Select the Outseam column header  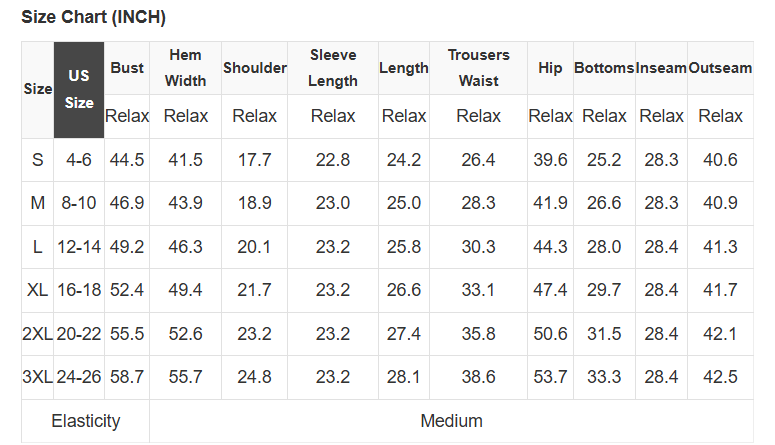pos(720,68)
